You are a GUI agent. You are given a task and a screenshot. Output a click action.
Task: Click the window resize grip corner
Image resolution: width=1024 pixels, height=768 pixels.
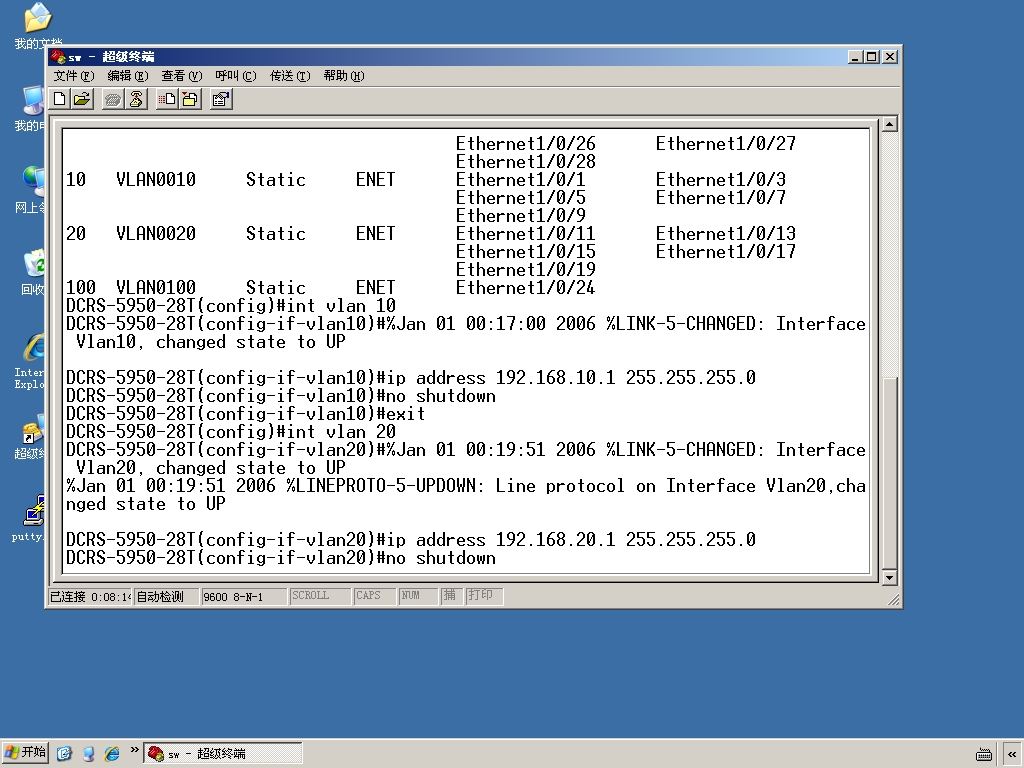click(893, 599)
